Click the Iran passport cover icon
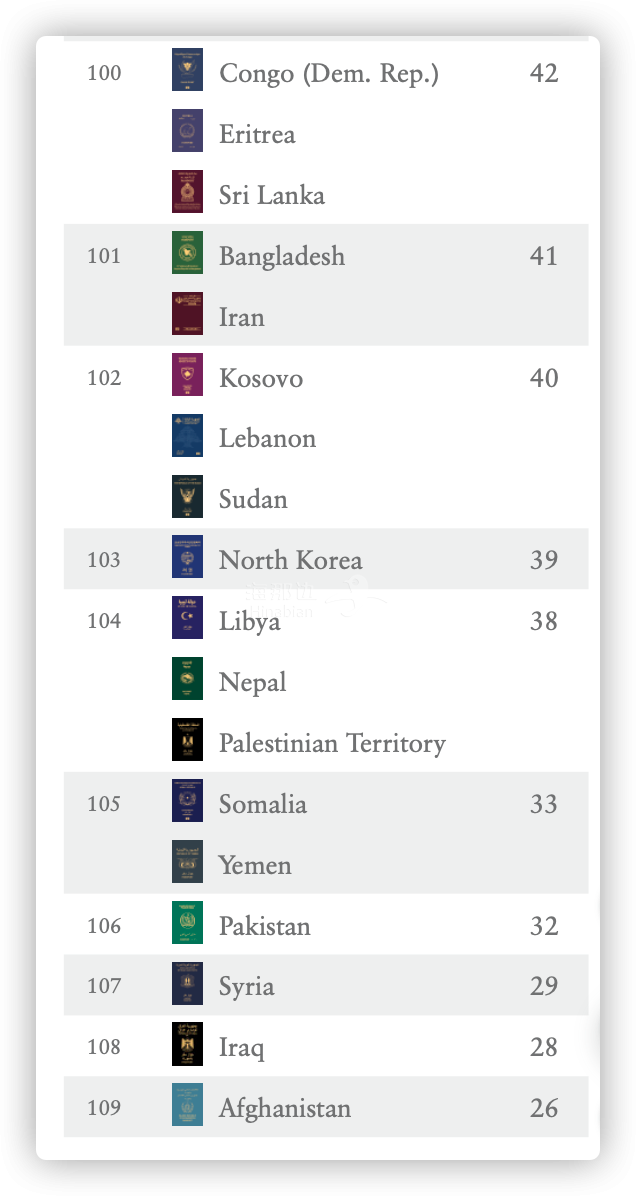This screenshot has height=1196, width=636. coord(187,313)
